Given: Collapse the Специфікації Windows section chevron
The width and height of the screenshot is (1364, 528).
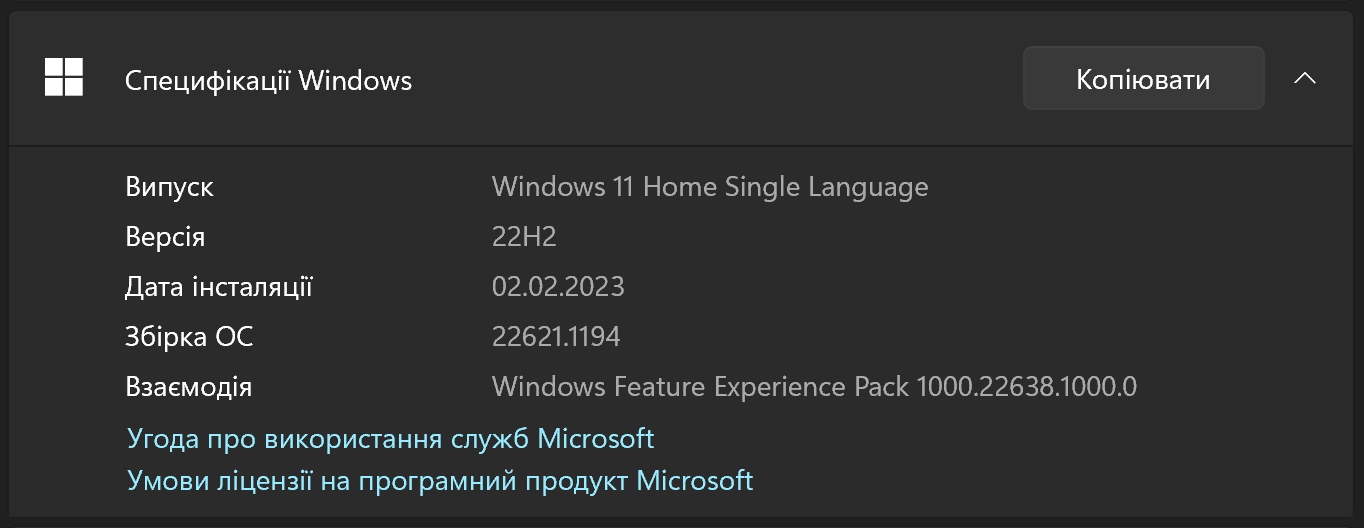Looking at the screenshot, I should (x=1304, y=79).
